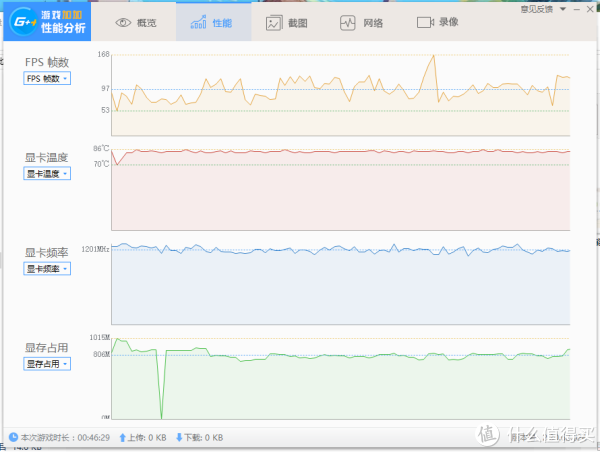600x452 pixels.
Task: Click the 1015M axis label
Action: (x=99, y=337)
